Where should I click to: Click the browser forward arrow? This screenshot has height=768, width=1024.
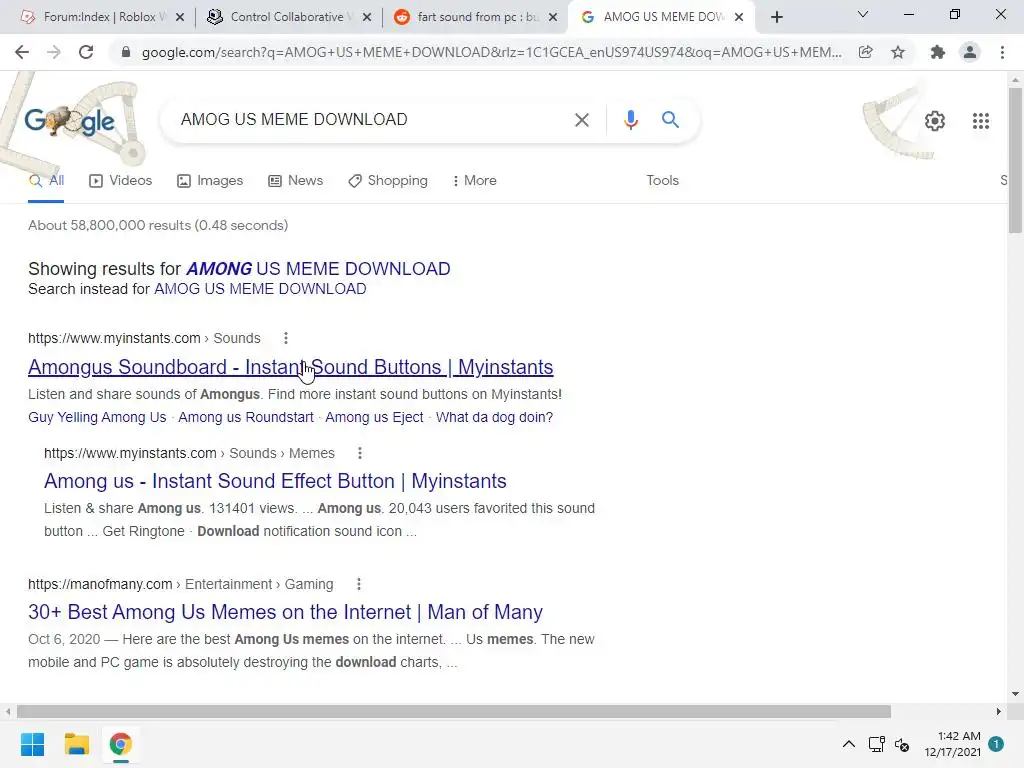54,52
